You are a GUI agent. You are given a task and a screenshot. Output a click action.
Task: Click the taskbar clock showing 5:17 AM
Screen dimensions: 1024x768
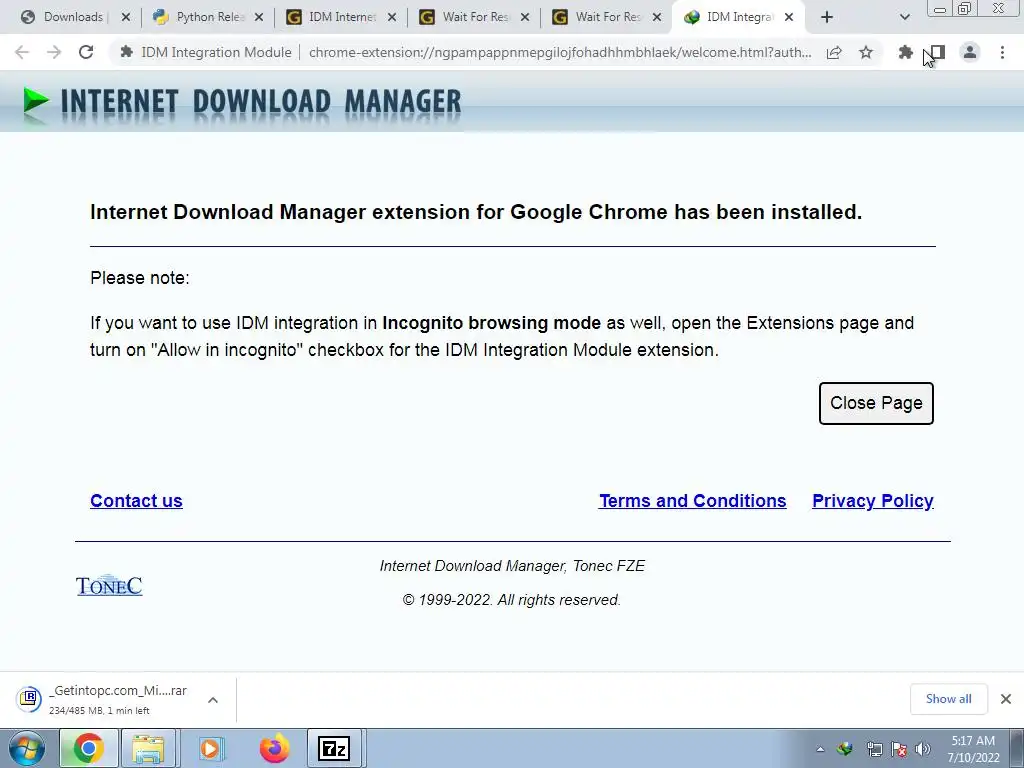pos(973,749)
